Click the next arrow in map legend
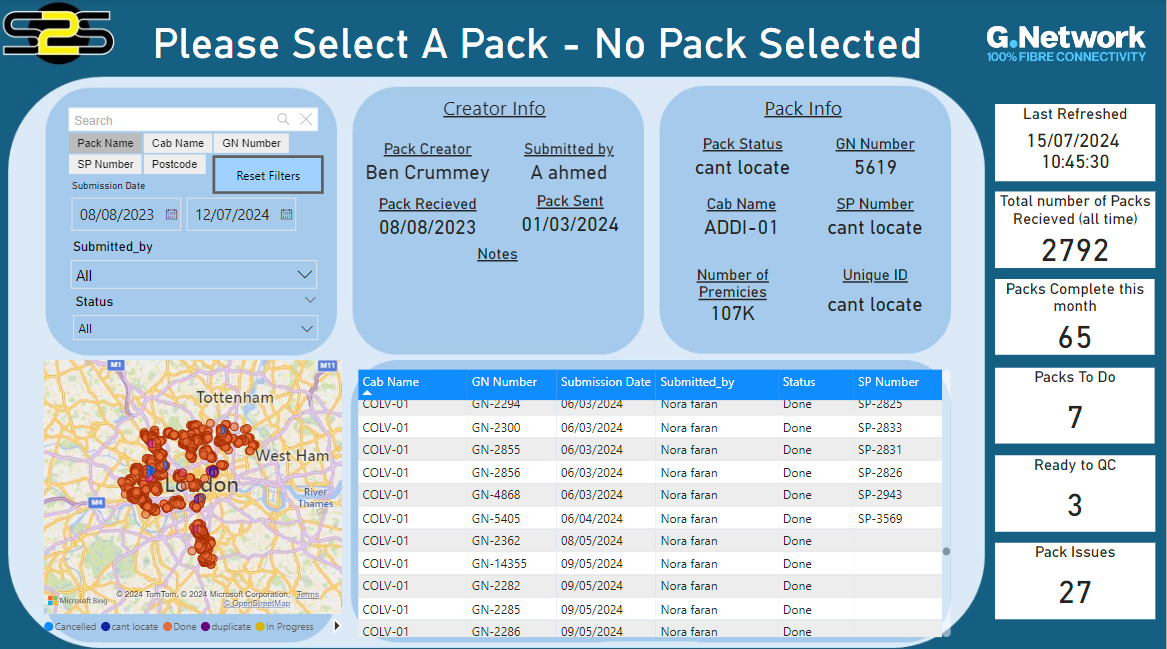The width and height of the screenshot is (1167, 649). (336, 626)
